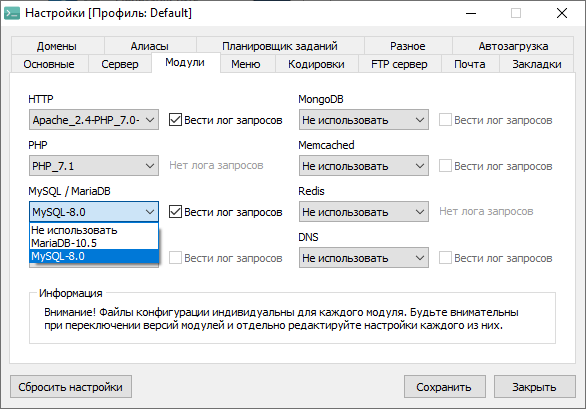586x409 pixels.
Task: Click the Сохранить button
Action: click(x=444, y=387)
